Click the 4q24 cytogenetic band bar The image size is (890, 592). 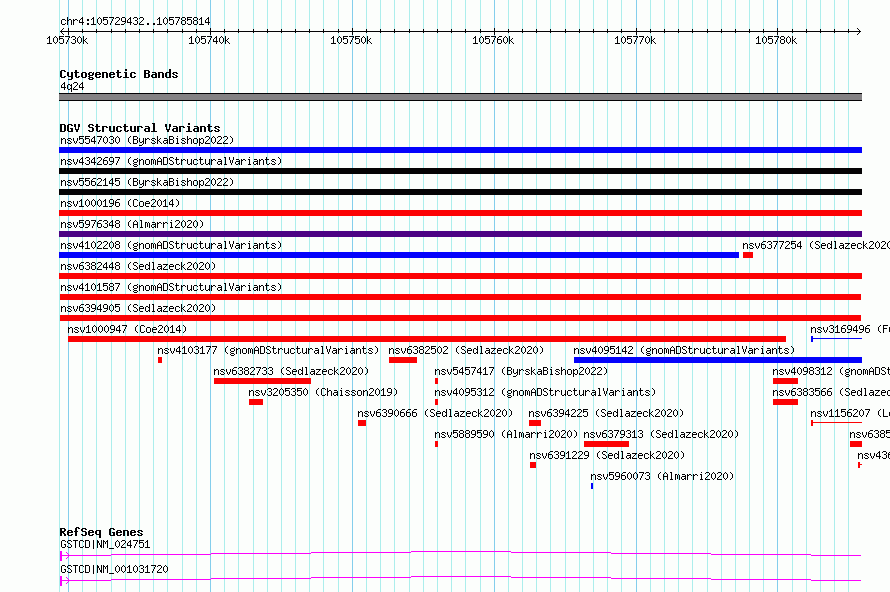coord(460,97)
